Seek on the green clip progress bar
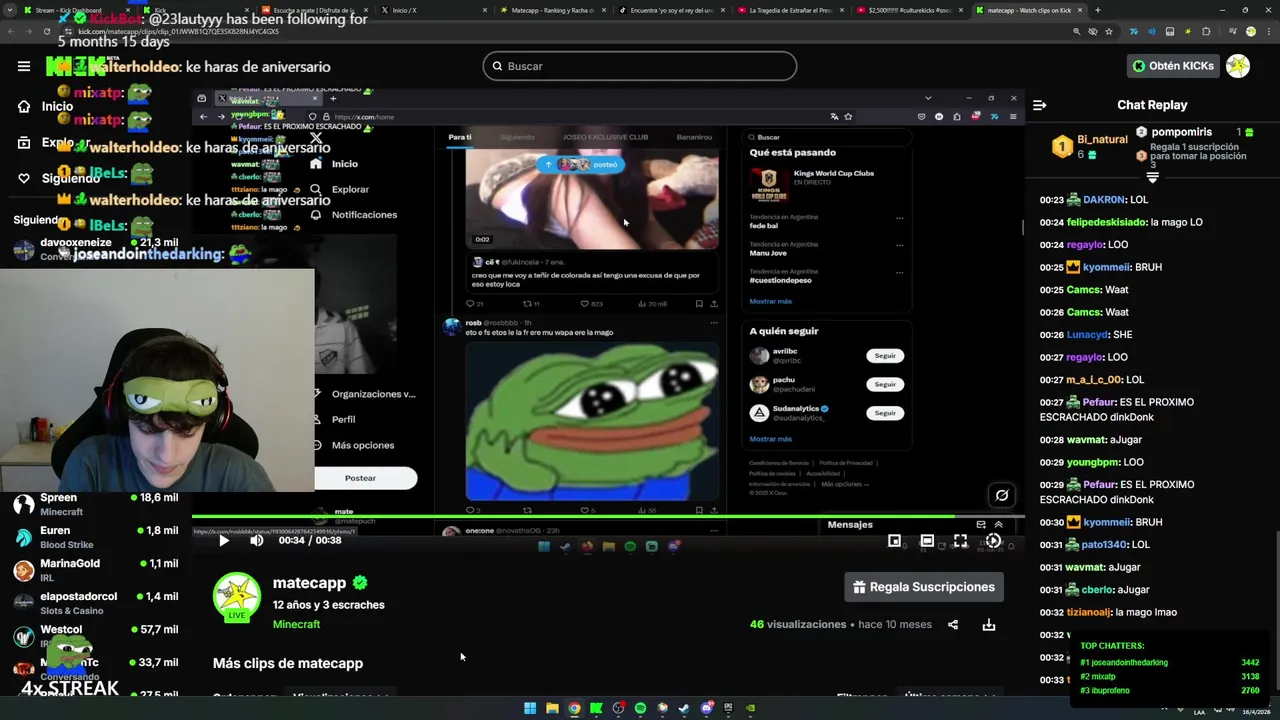 pyautogui.click(x=608, y=516)
